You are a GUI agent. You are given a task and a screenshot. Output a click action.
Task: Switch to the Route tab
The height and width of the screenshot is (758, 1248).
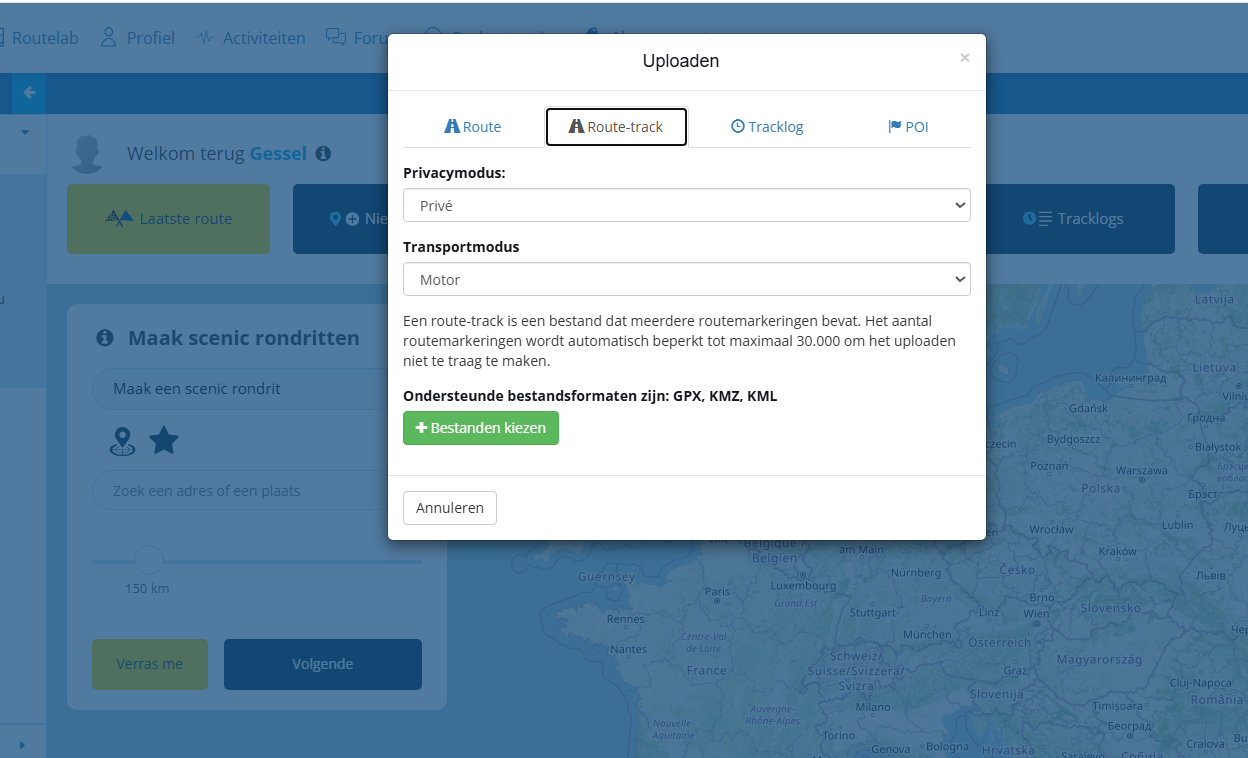(x=473, y=127)
